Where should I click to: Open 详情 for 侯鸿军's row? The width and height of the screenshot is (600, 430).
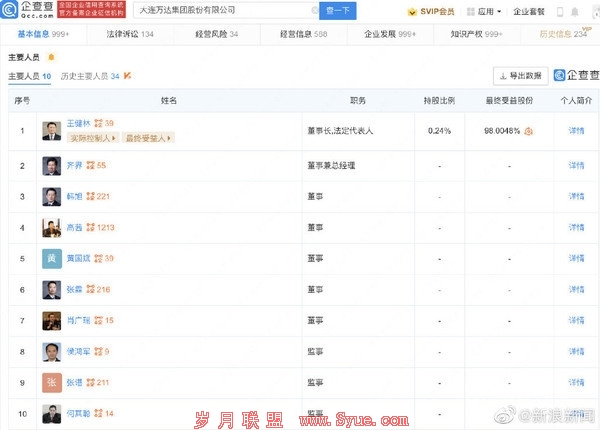[x=576, y=351]
